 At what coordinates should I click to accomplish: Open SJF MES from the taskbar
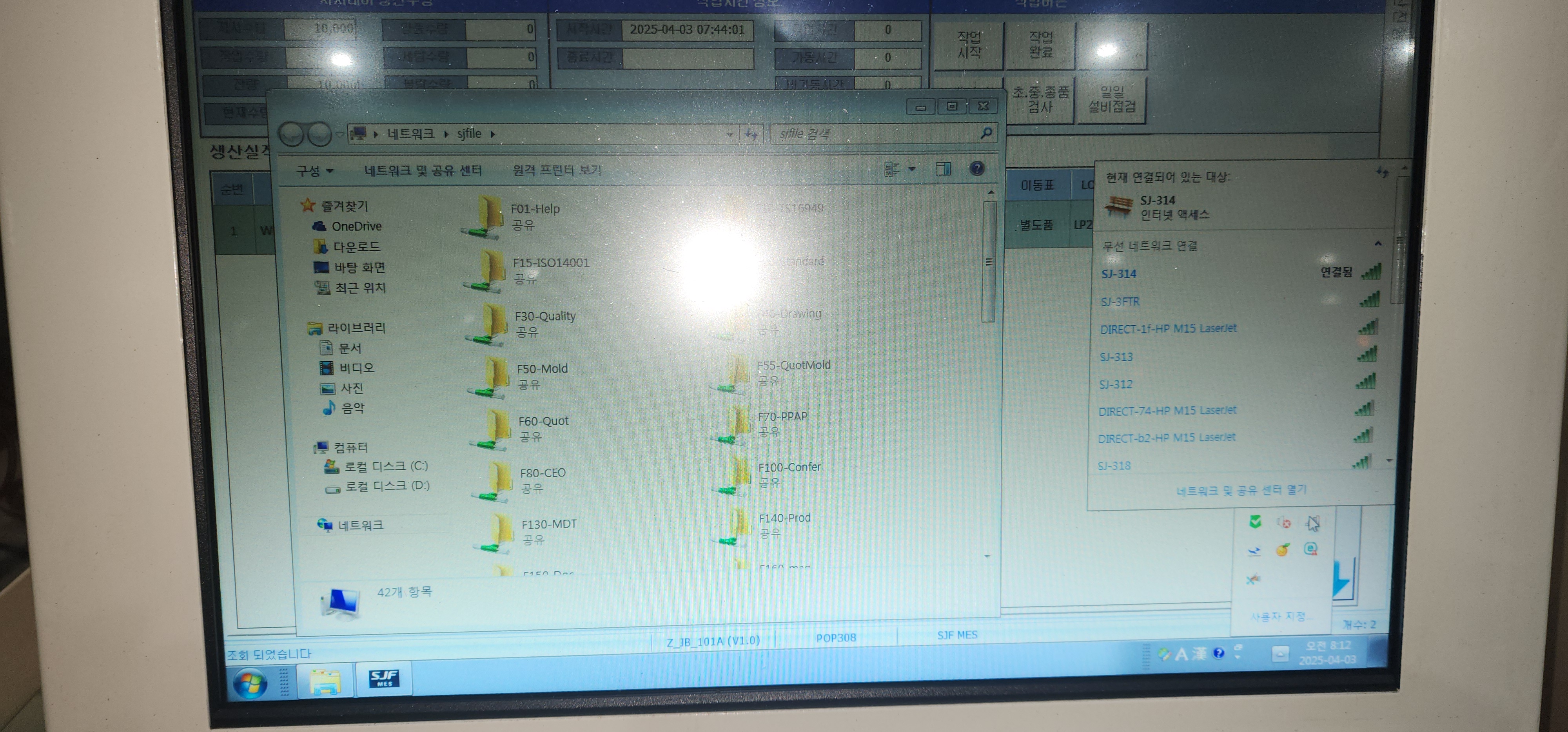(384, 678)
